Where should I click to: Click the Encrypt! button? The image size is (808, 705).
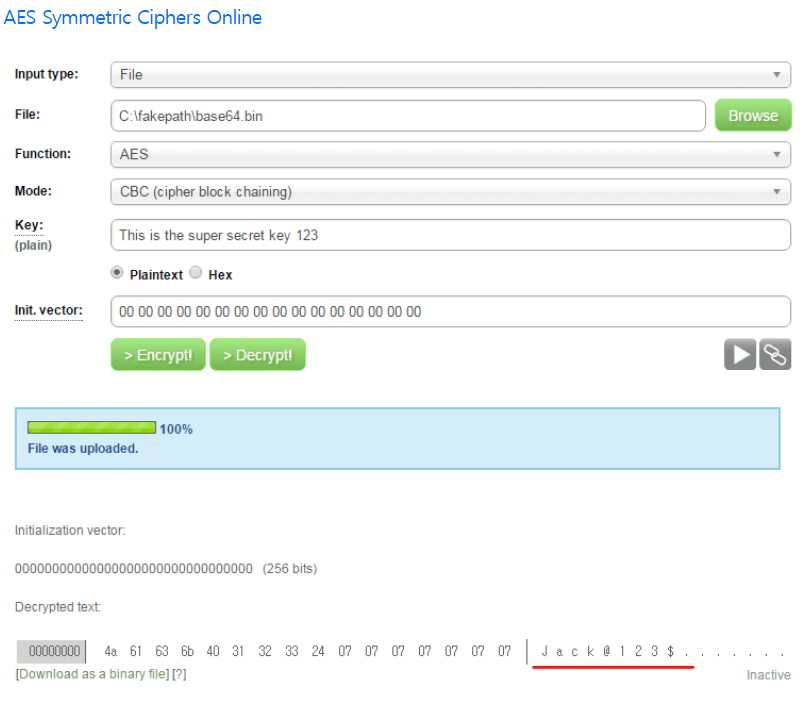coord(158,355)
